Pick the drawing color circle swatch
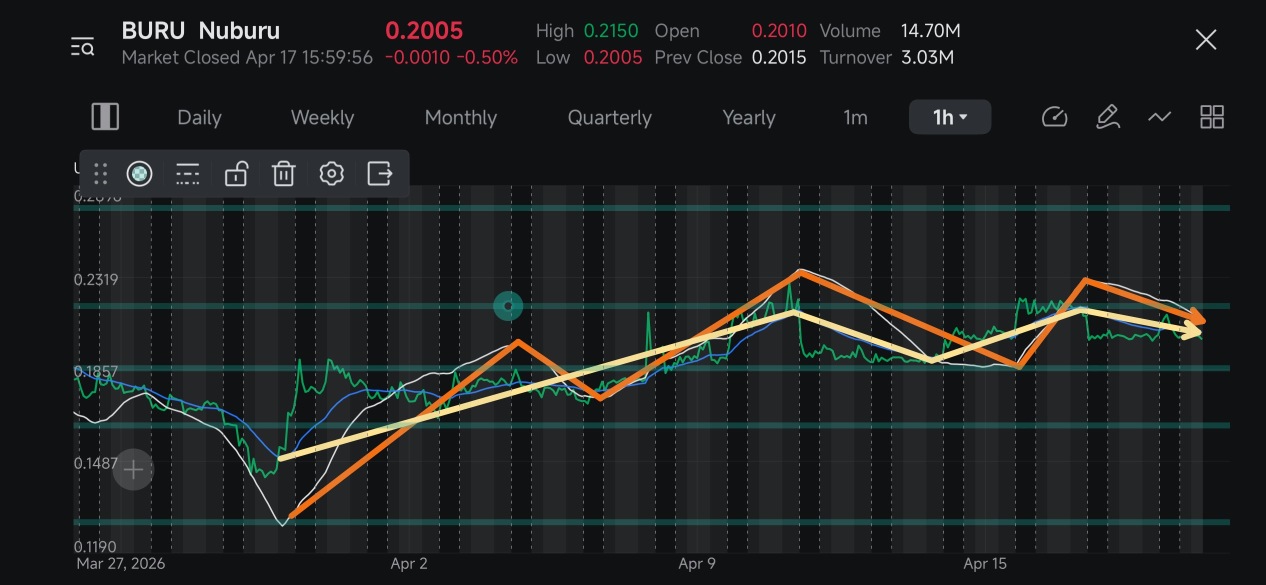Screen dimensions: 1266x585 coord(139,174)
